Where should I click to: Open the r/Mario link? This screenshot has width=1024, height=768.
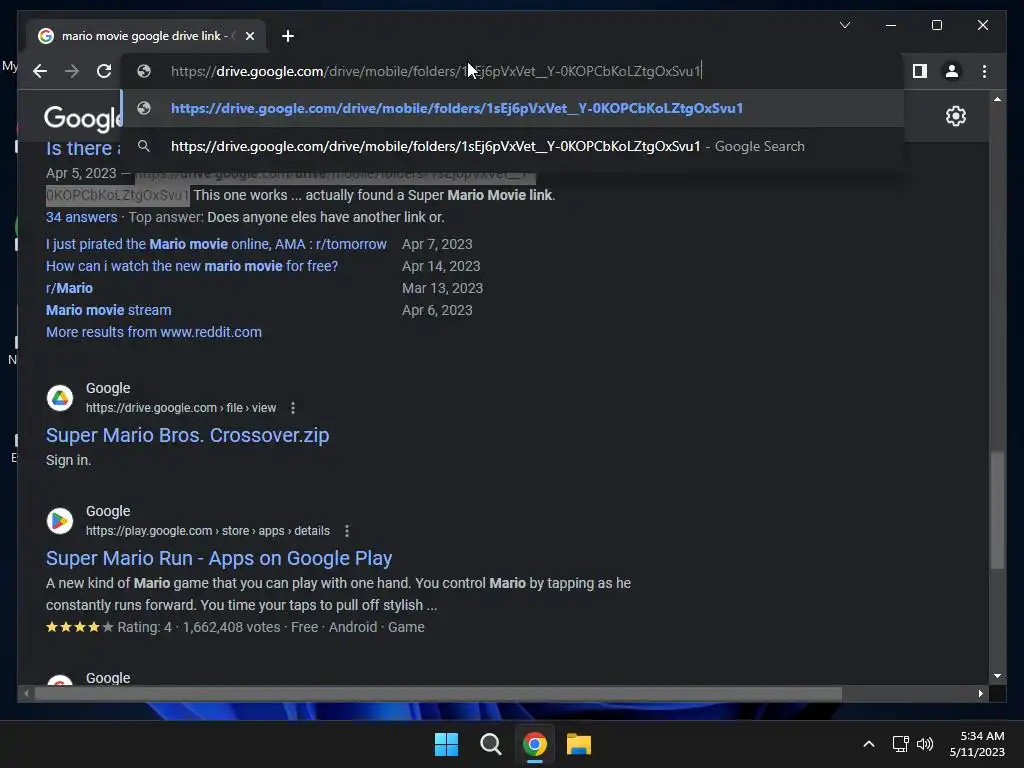coord(69,288)
